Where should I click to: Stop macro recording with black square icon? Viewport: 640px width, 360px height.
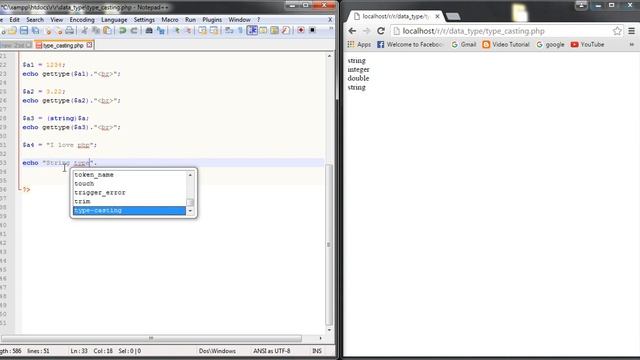[x=312, y=31]
